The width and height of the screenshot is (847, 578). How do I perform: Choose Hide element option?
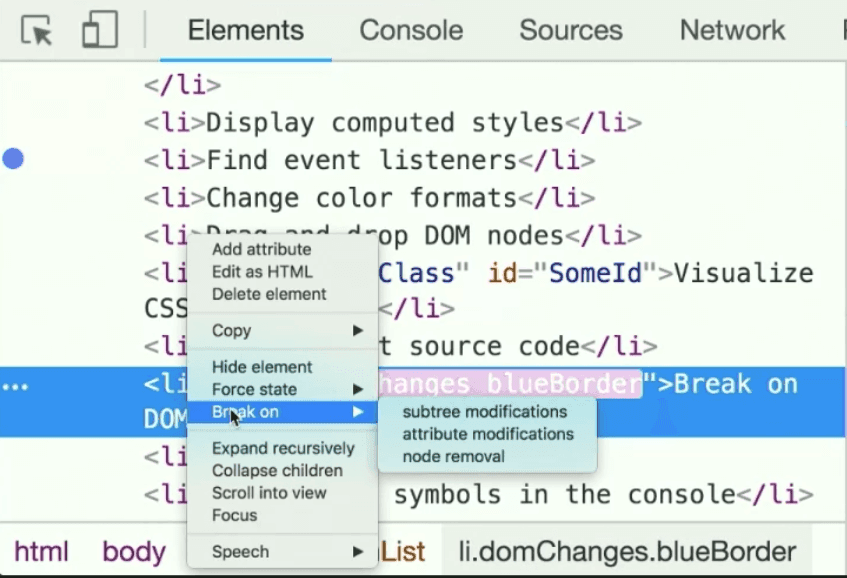262,367
